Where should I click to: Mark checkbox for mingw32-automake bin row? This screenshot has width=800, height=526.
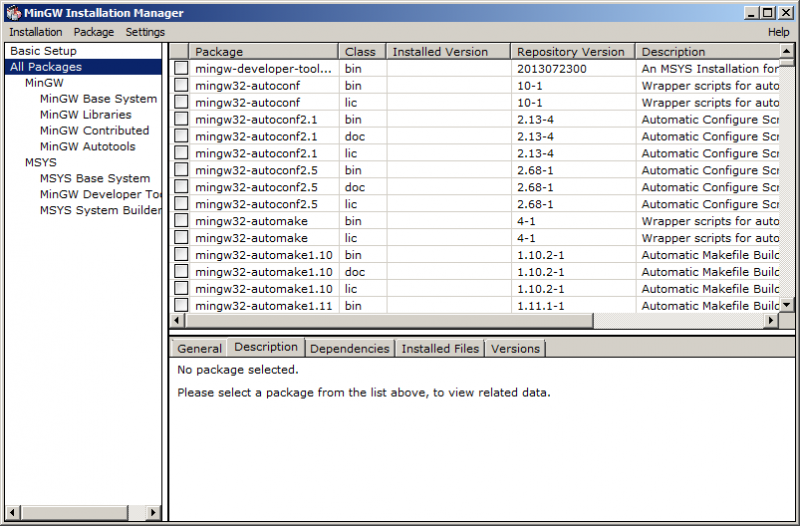[181, 220]
